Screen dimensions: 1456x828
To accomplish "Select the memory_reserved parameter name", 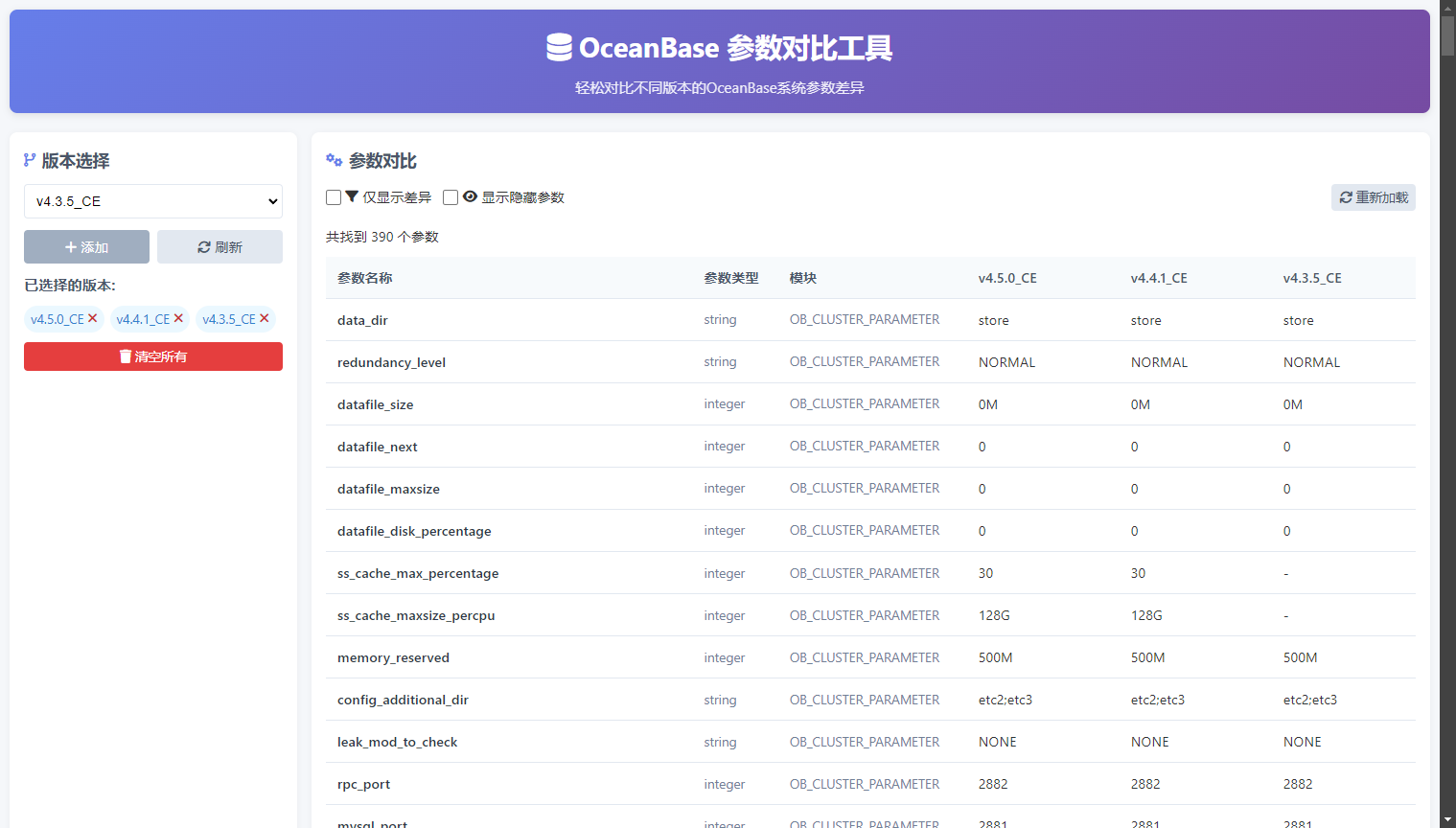I will 393,657.
